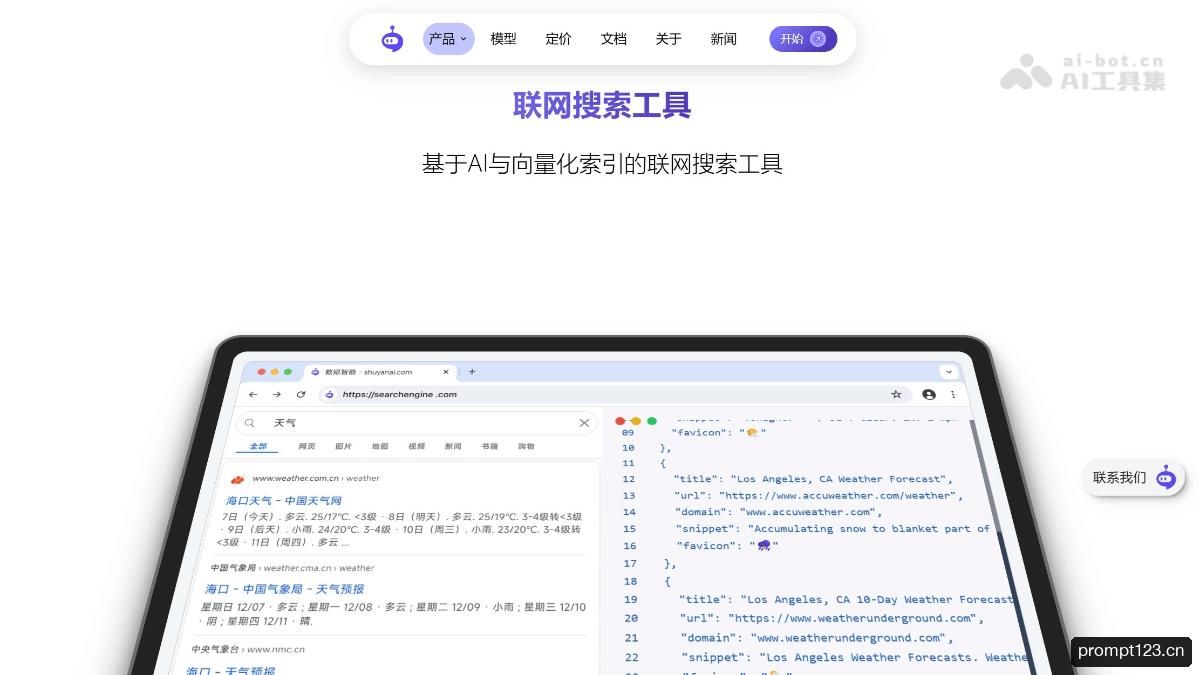Open 海口 - 中国气象局 - 天气预报 result
The width and height of the screenshot is (1200, 675).
point(285,589)
